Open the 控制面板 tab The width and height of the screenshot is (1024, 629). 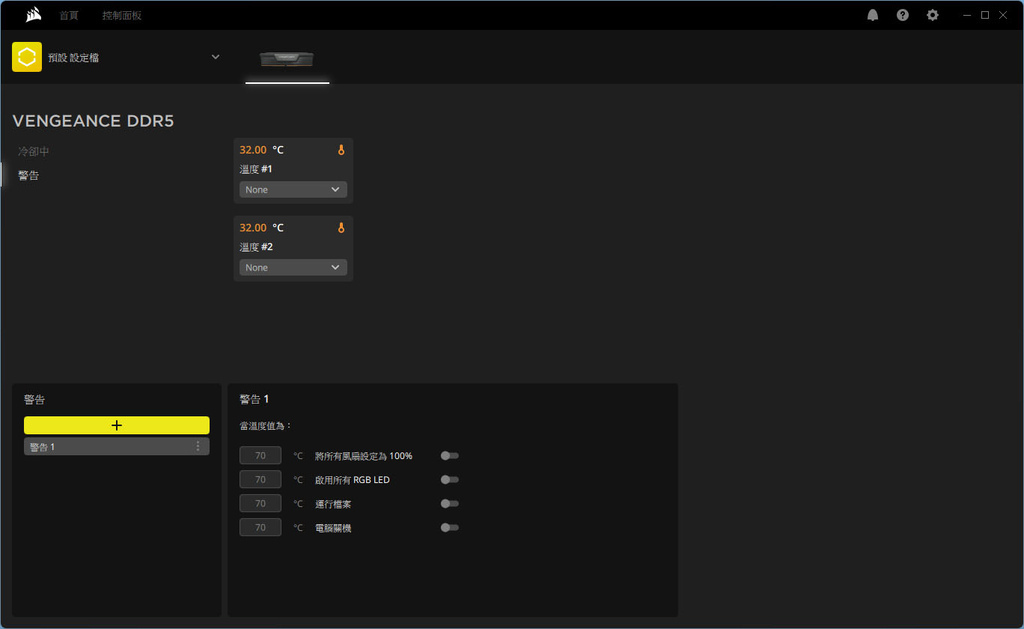121,15
